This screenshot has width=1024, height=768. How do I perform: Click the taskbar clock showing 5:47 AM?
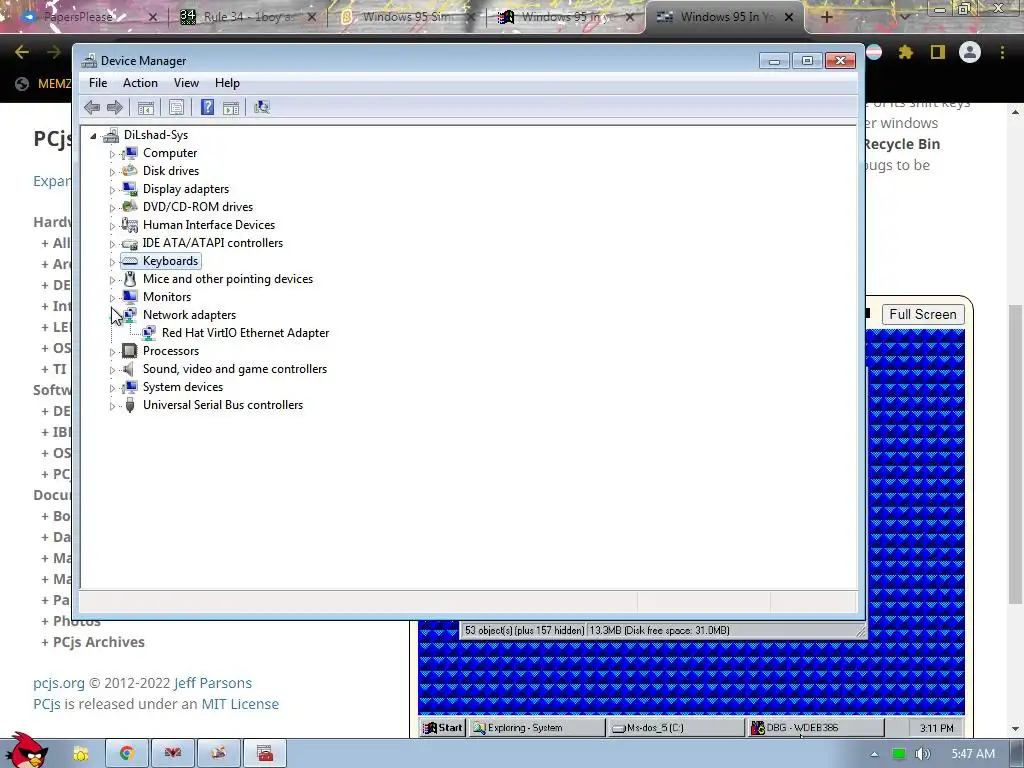click(x=972, y=754)
